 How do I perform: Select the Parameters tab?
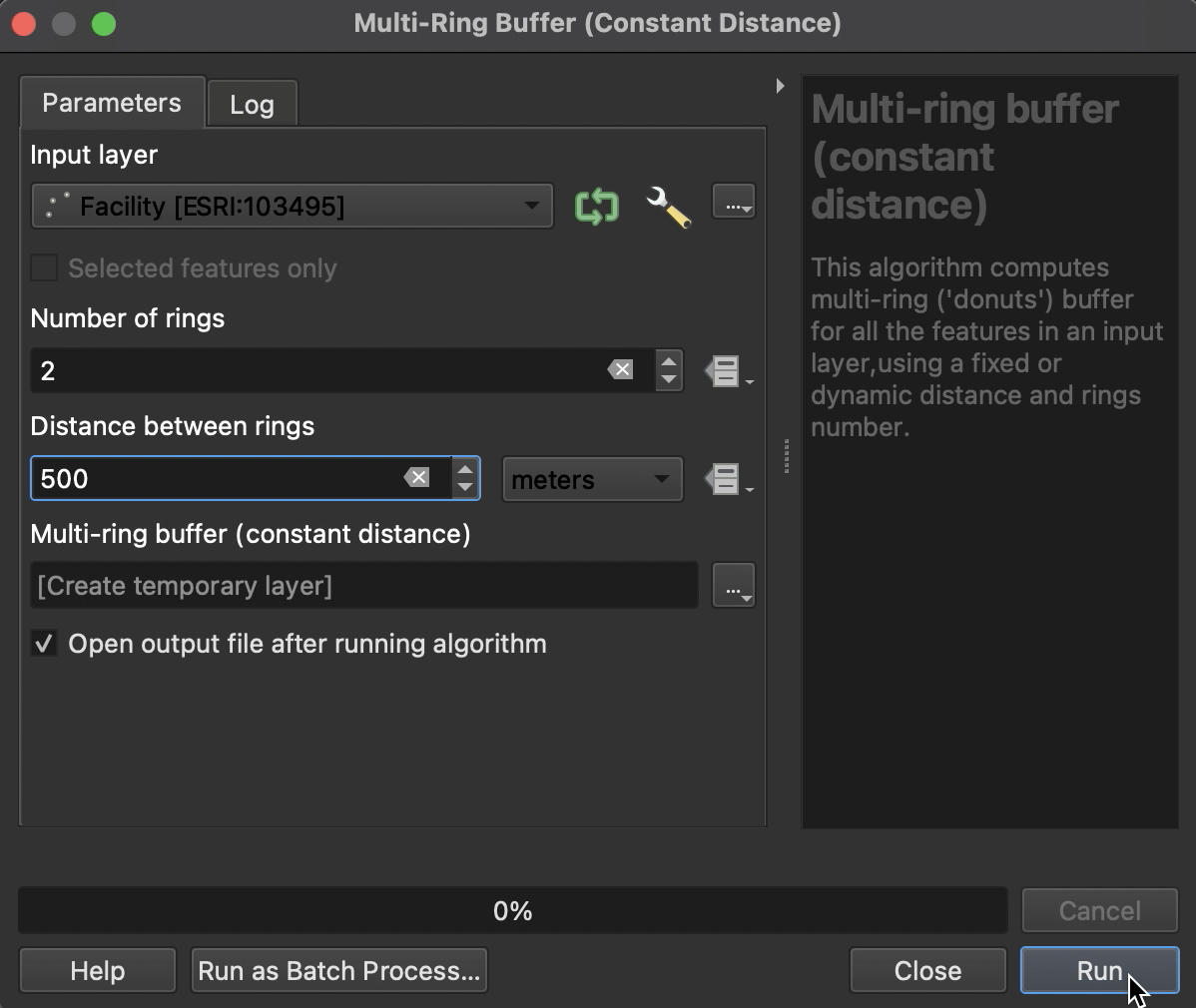click(111, 103)
